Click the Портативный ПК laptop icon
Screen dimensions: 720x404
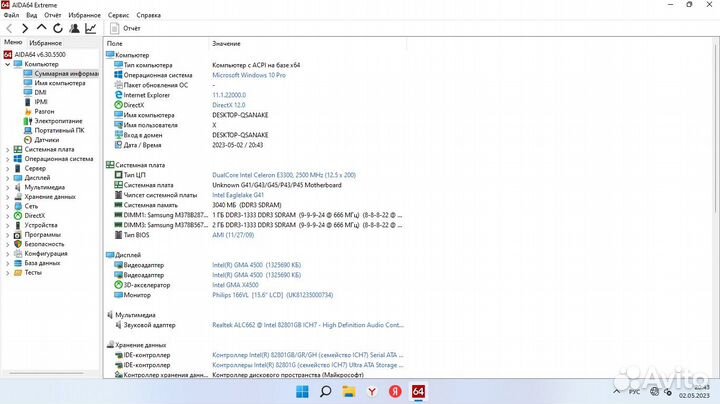[28, 130]
